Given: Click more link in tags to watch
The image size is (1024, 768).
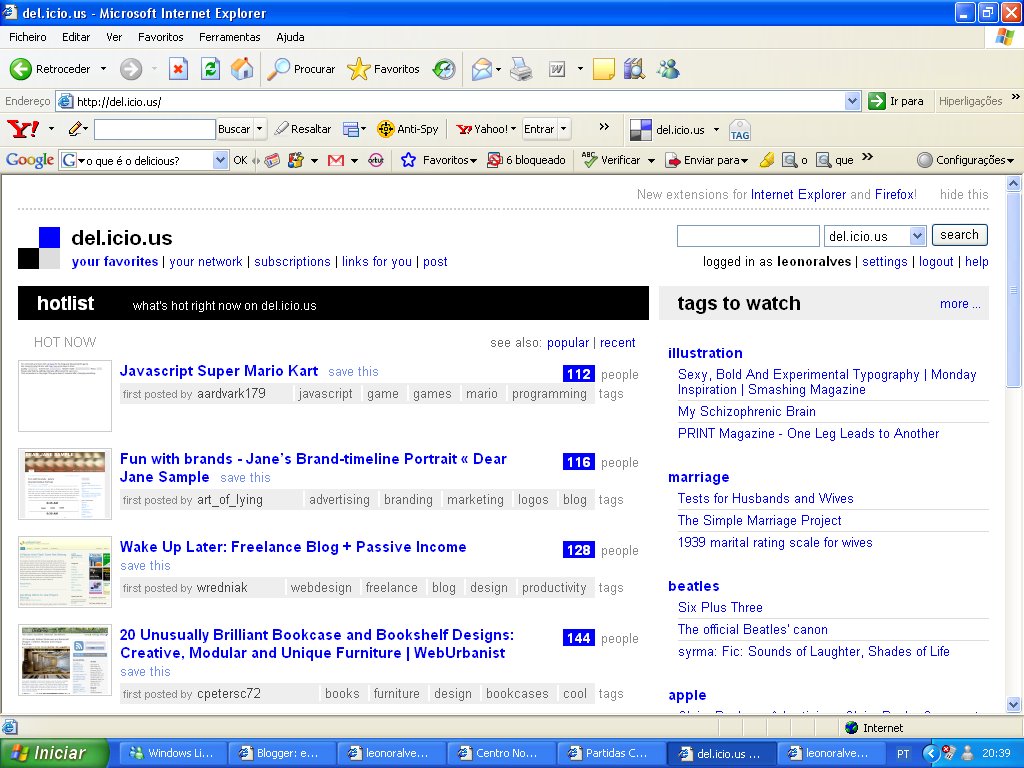Looking at the screenshot, I should tap(960, 304).
